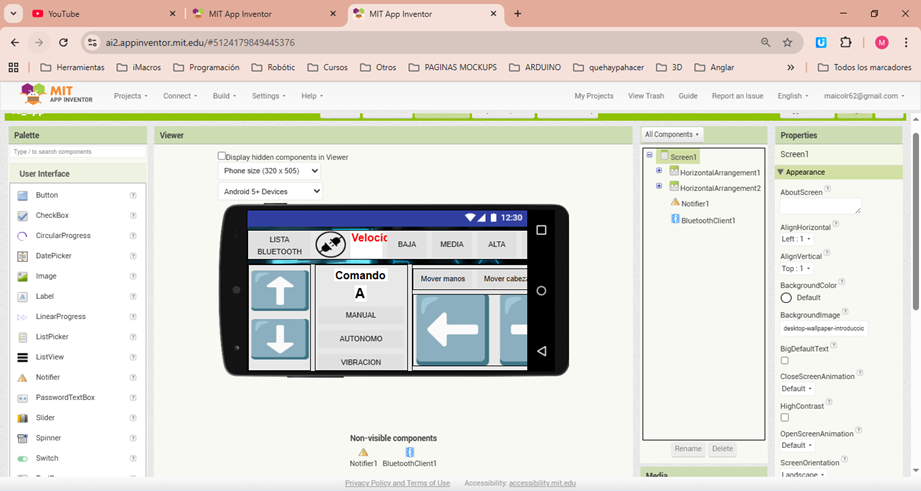The image size is (921, 491).
Task: Click the large left arrow image button
Action: pos(451,329)
